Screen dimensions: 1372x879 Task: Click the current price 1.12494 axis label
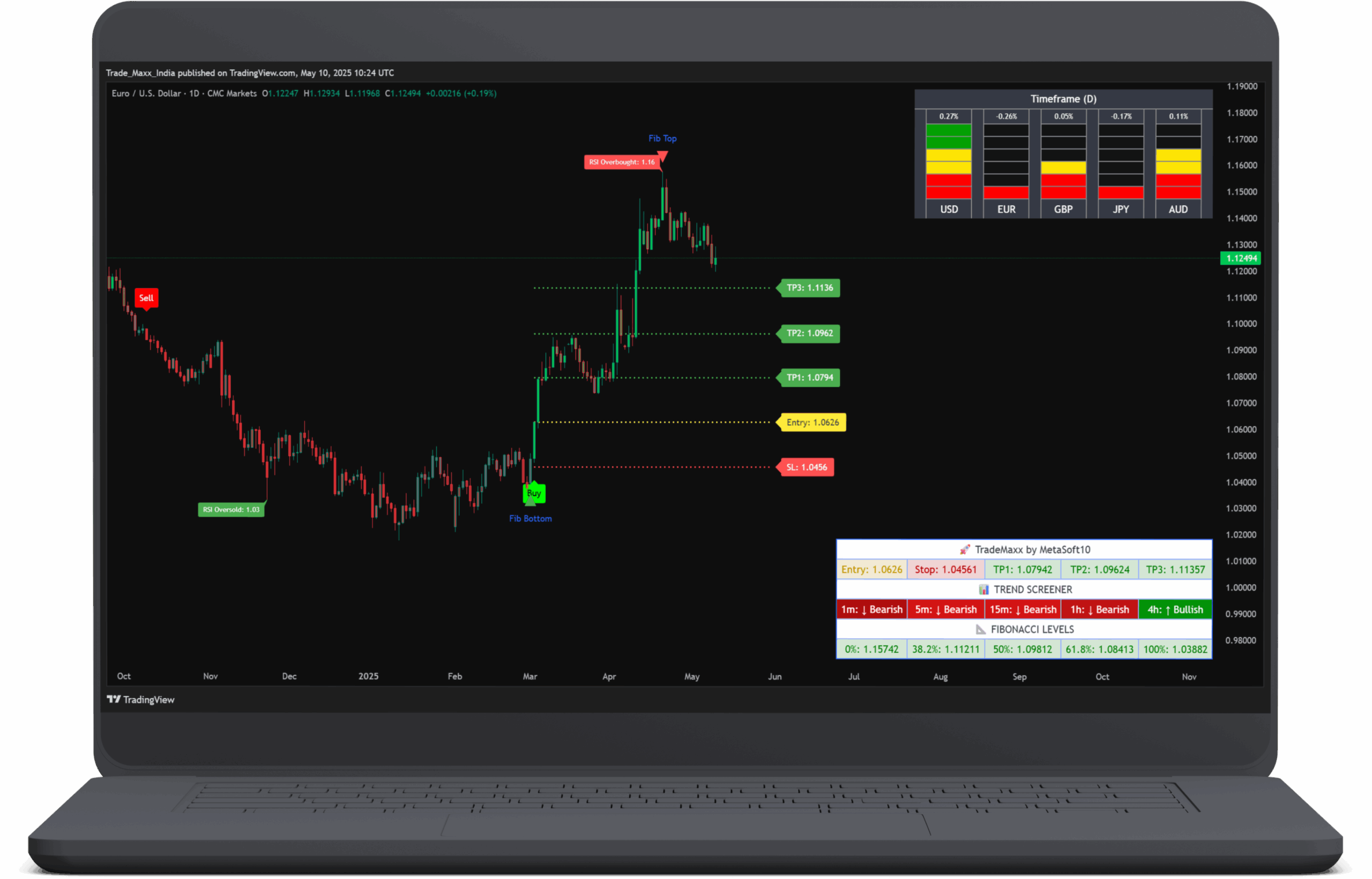click(x=1241, y=258)
